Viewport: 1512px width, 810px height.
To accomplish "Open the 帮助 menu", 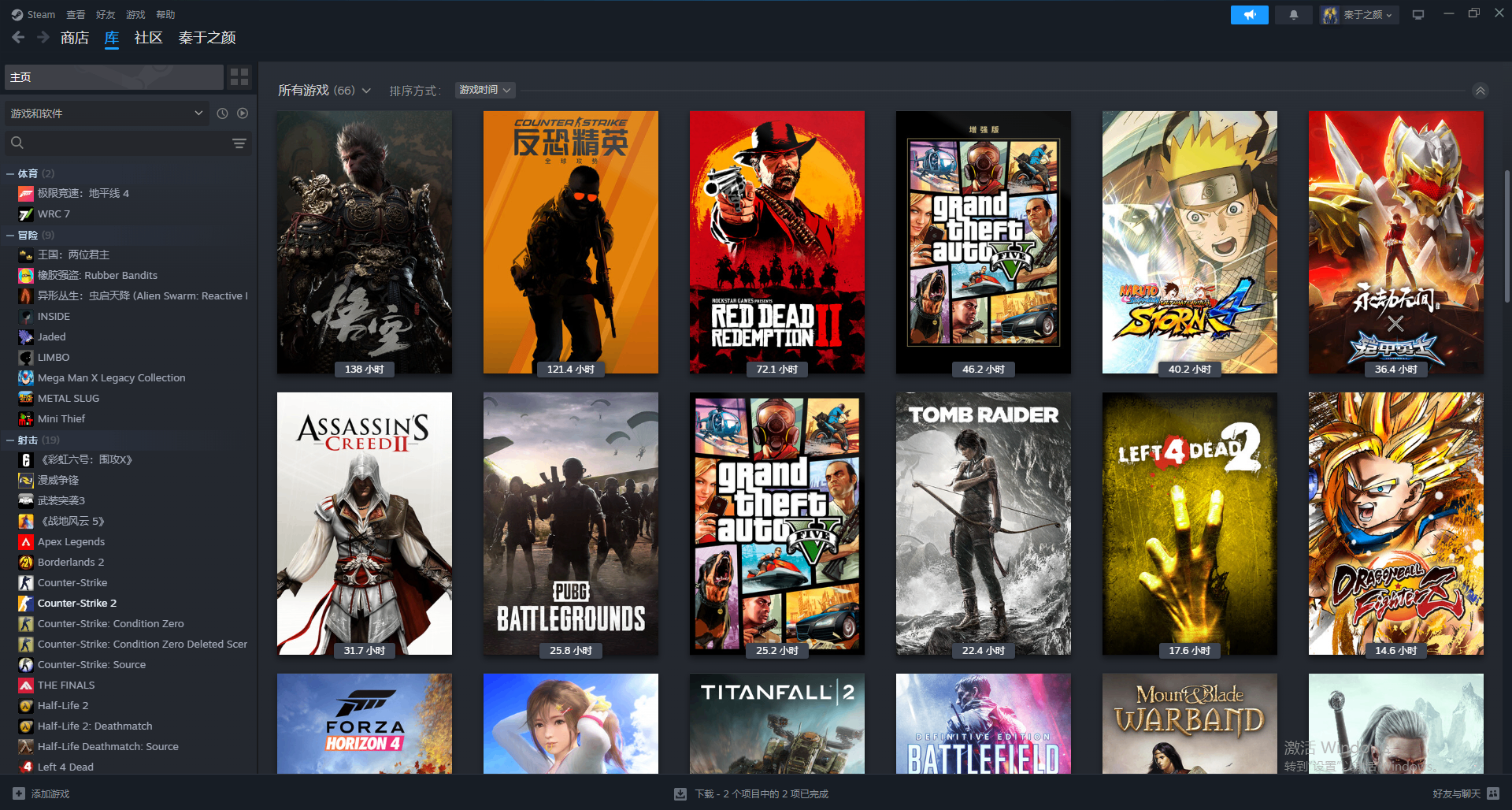I will (x=165, y=14).
